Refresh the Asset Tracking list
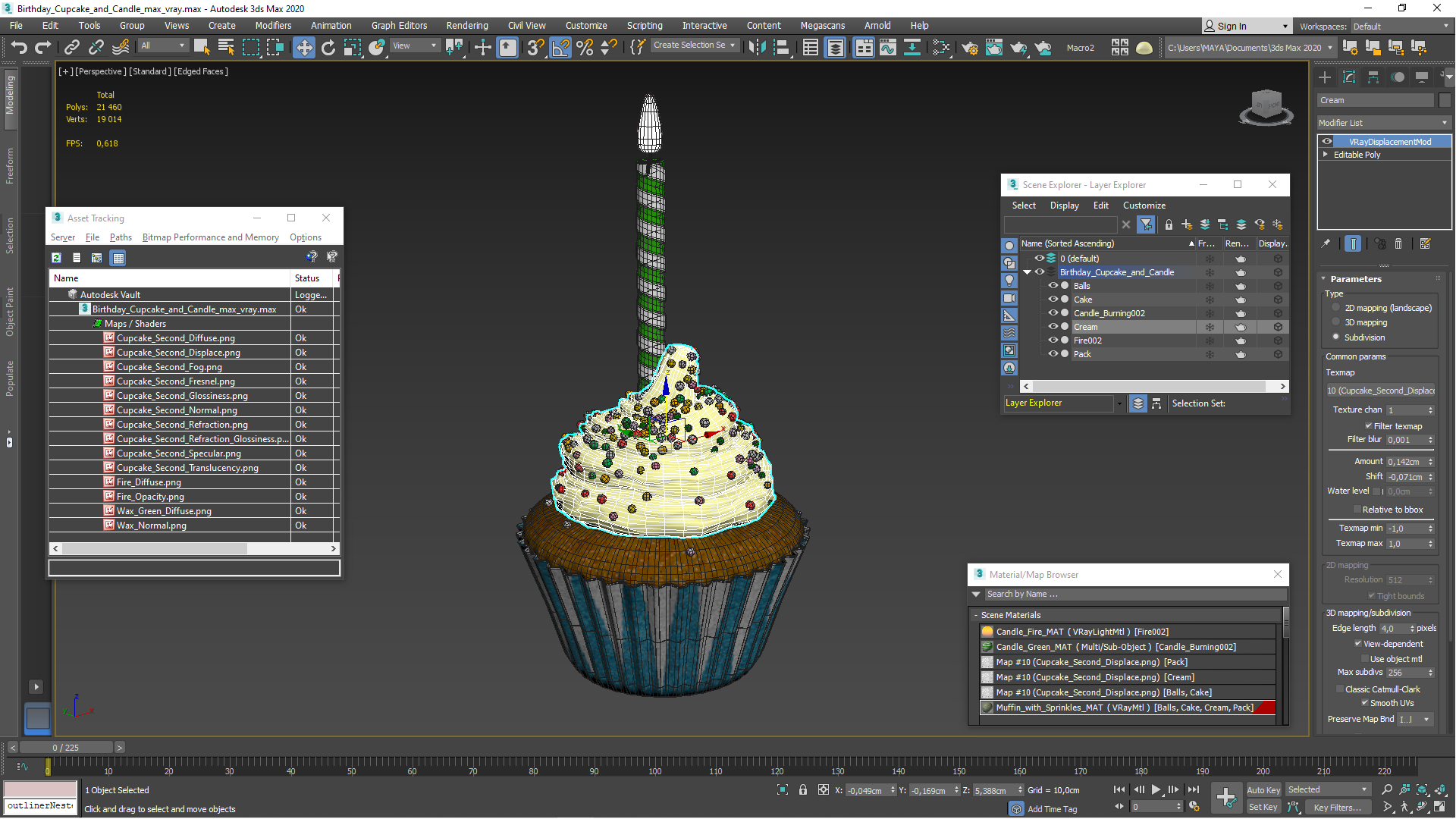The height and width of the screenshot is (819, 1456). click(x=56, y=258)
